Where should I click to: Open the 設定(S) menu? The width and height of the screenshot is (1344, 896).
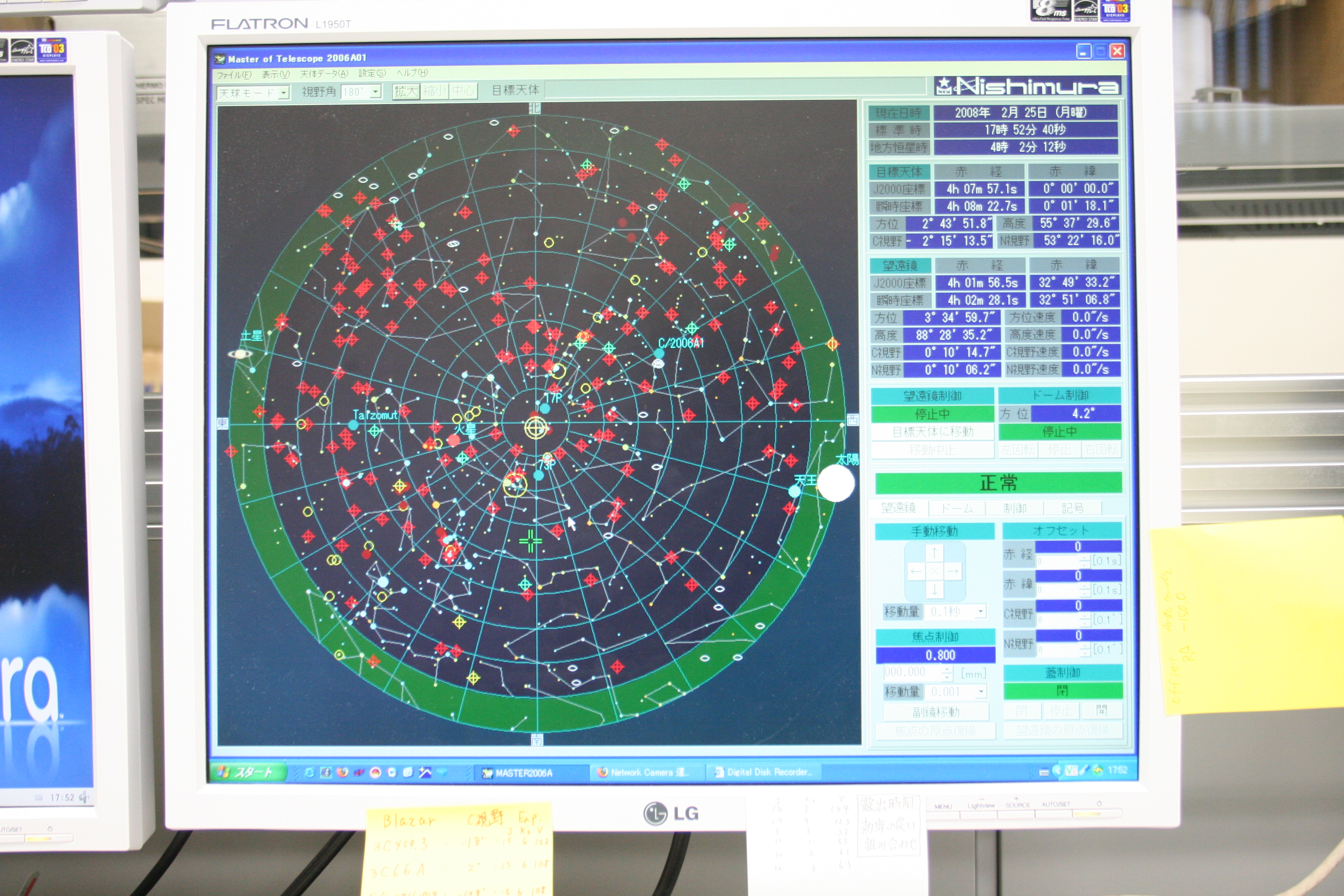point(372,73)
